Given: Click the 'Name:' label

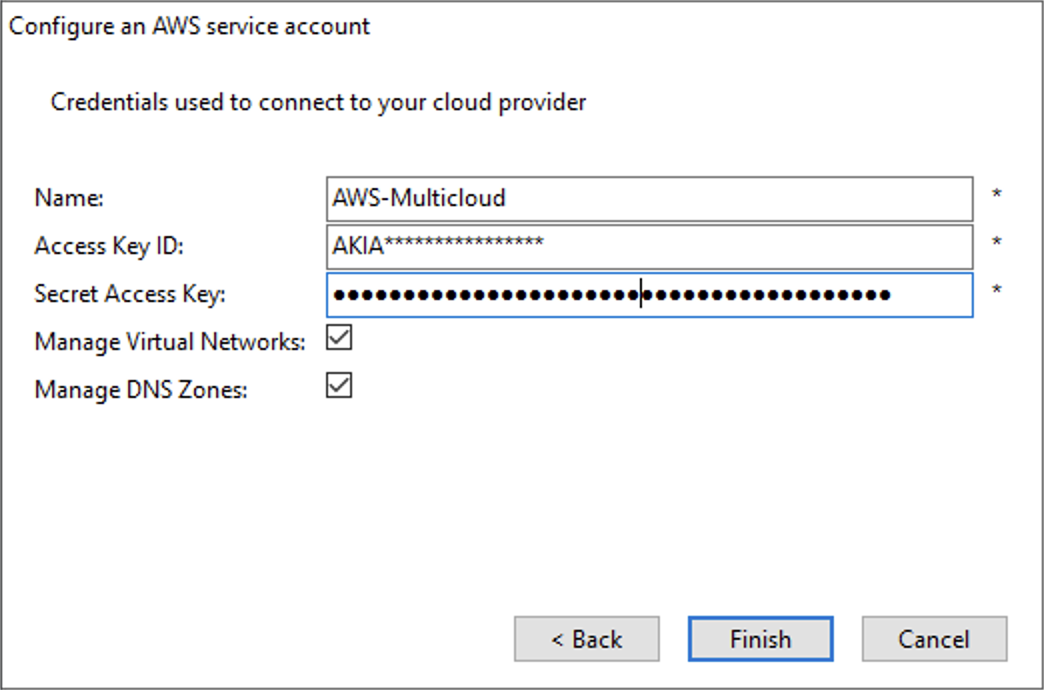Looking at the screenshot, I should pyautogui.click(x=69, y=198).
